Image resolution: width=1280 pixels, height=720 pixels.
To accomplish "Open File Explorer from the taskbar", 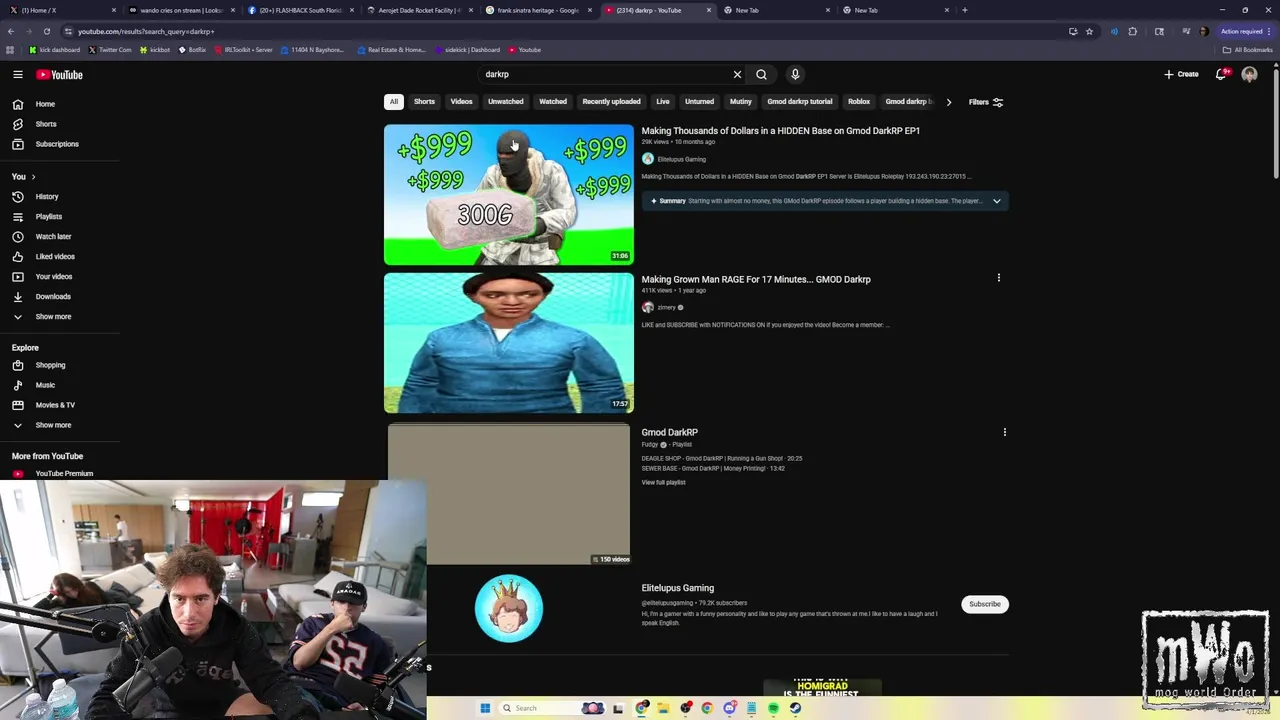I will [663, 708].
